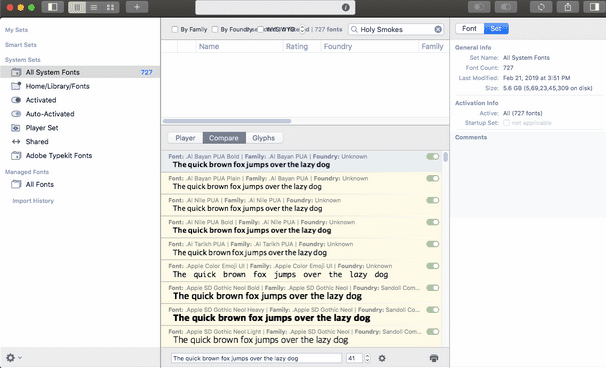Viewport: 606px width, 368px height.
Task: Switch to list view mode
Action: [94, 7]
